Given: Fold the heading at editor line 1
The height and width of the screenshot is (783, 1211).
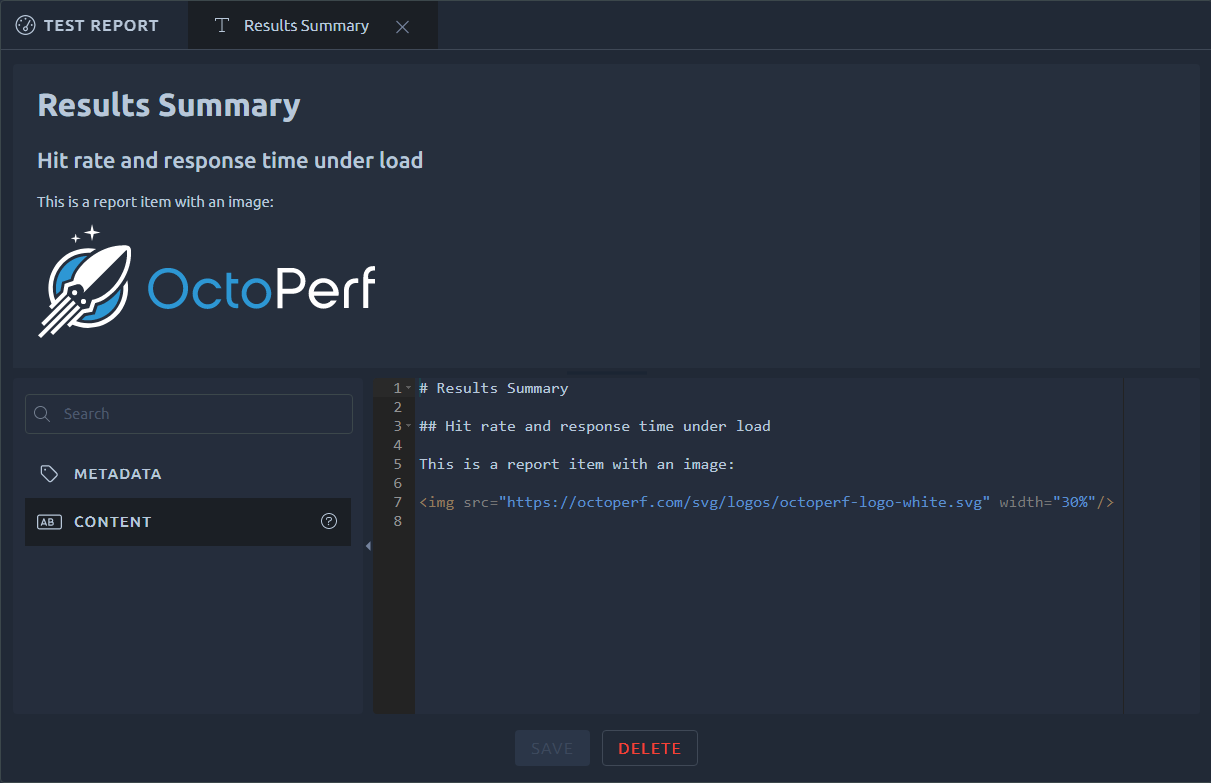Looking at the screenshot, I should [x=409, y=388].
